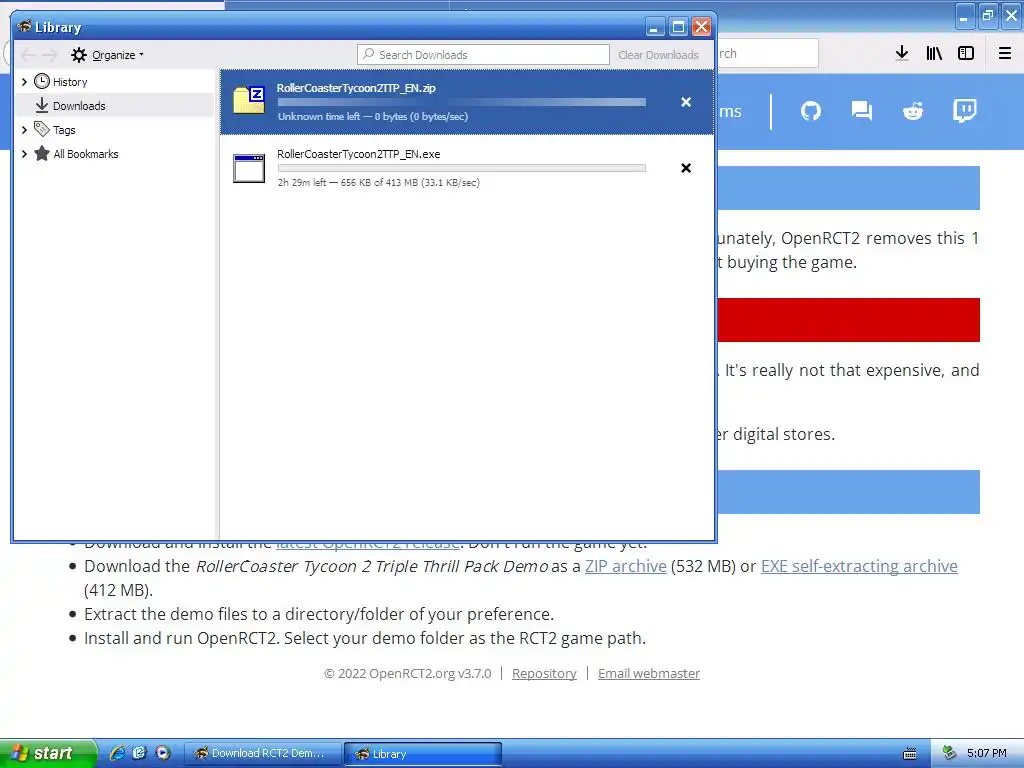The image size is (1024, 768).
Task: Click the zip file icon in downloads
Action: [x=249, y=101]
